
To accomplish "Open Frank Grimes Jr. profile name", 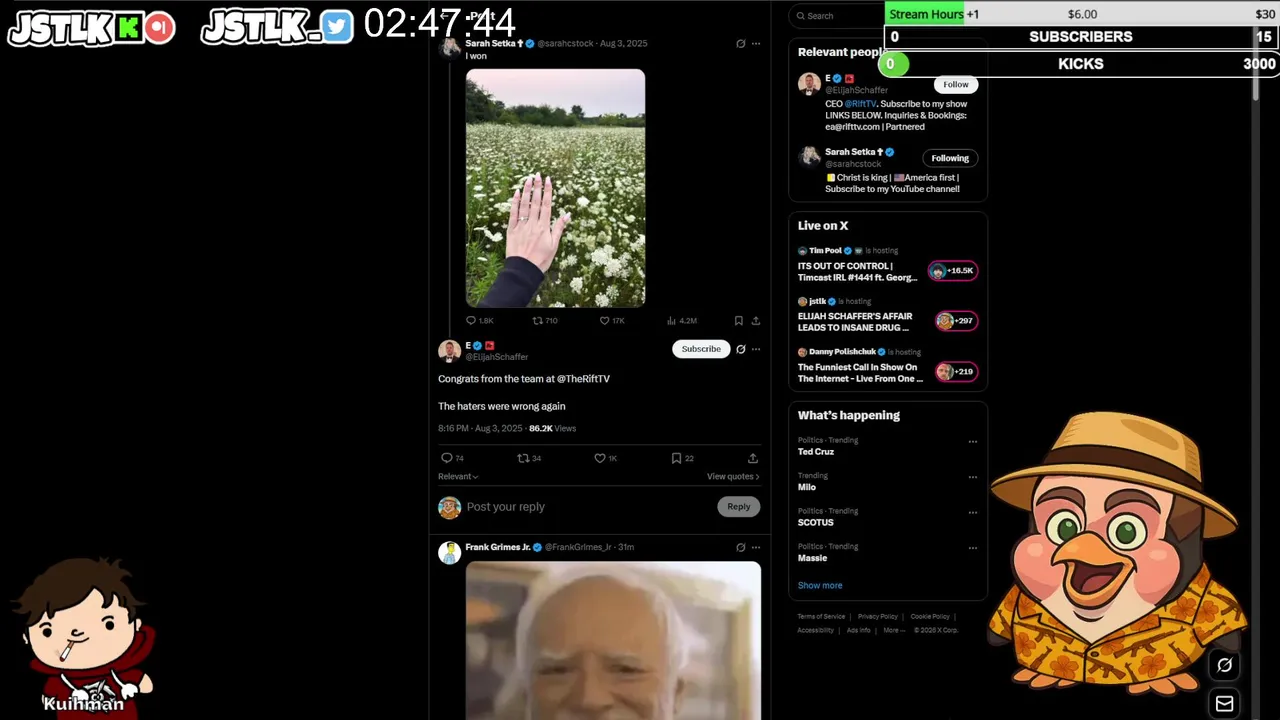I will (498, 547).
